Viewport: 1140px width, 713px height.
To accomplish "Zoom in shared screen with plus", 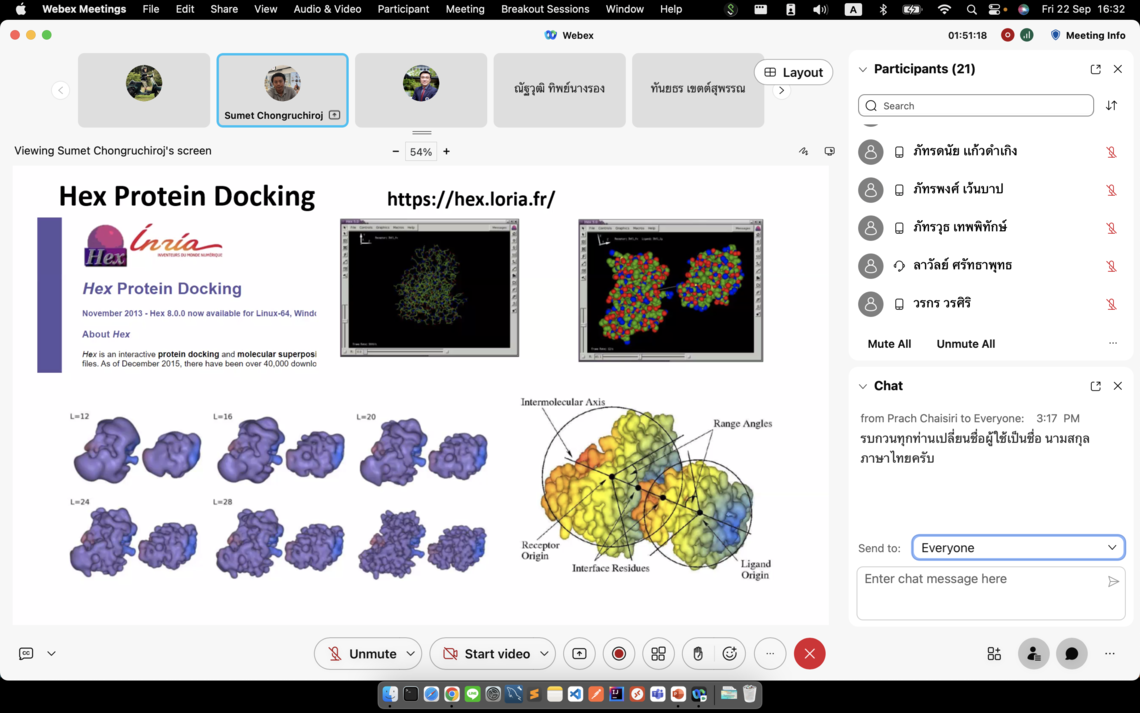I will (446, 152).
